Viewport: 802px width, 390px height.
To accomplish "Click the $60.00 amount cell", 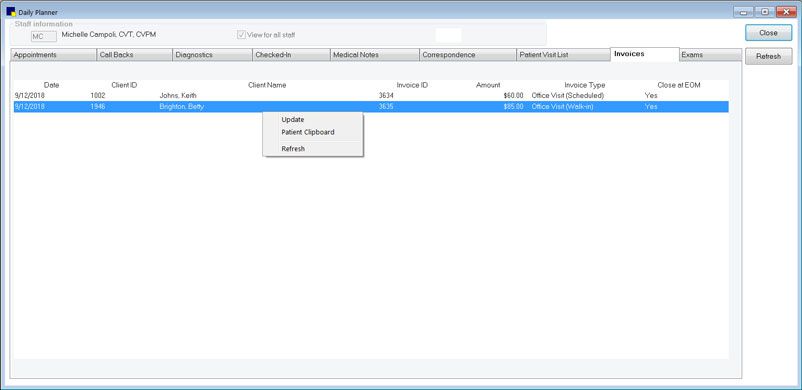I will [x=513, y=96].
